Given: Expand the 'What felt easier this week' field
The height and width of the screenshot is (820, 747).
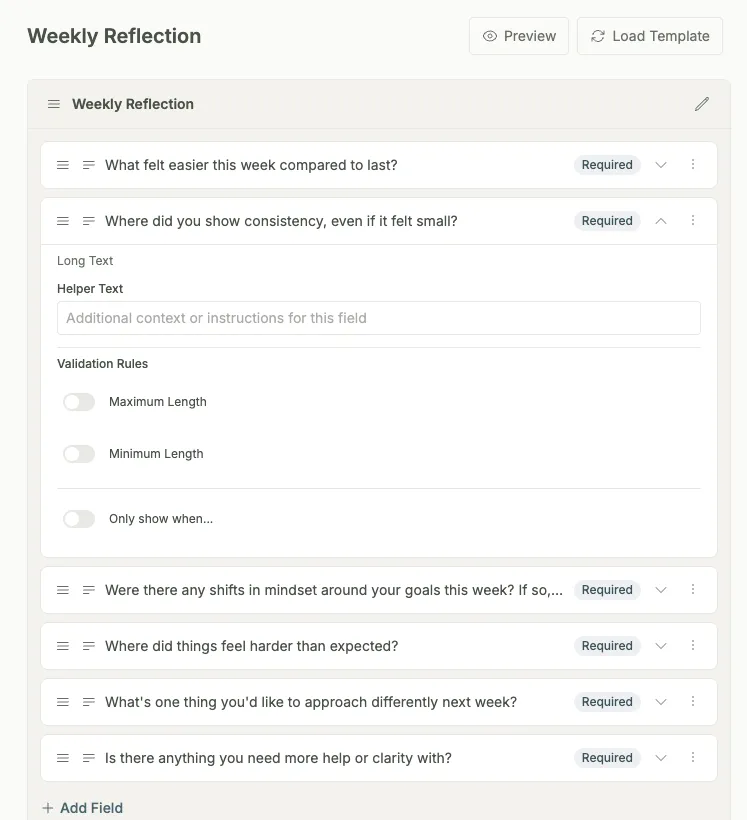Looking at the screenshot, I should click(661, 165).
